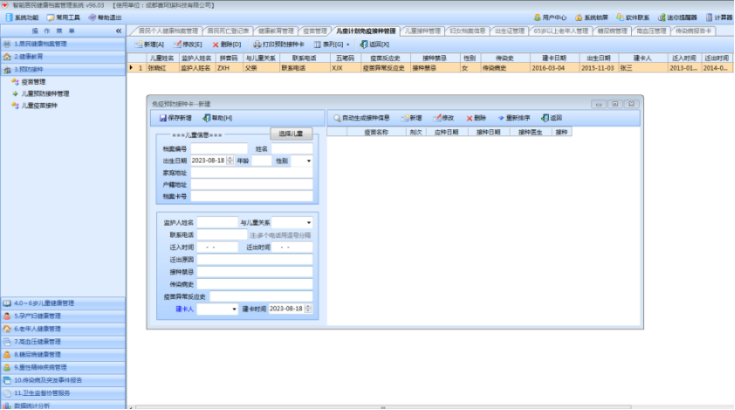
Task: Click the 疫苗名称 column header
Action: [376, 132]
